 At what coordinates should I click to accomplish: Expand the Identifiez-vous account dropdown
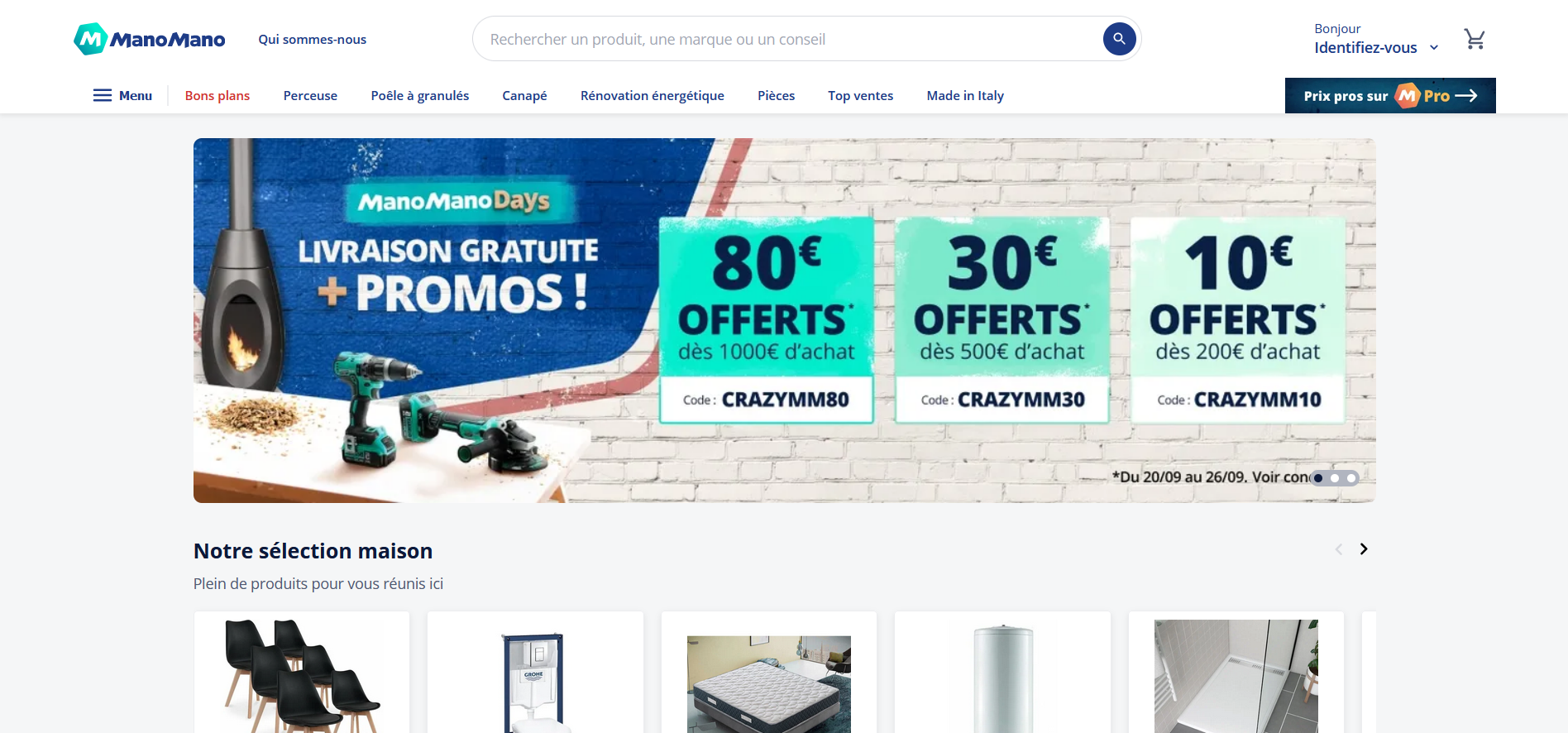coord(1377,39)
